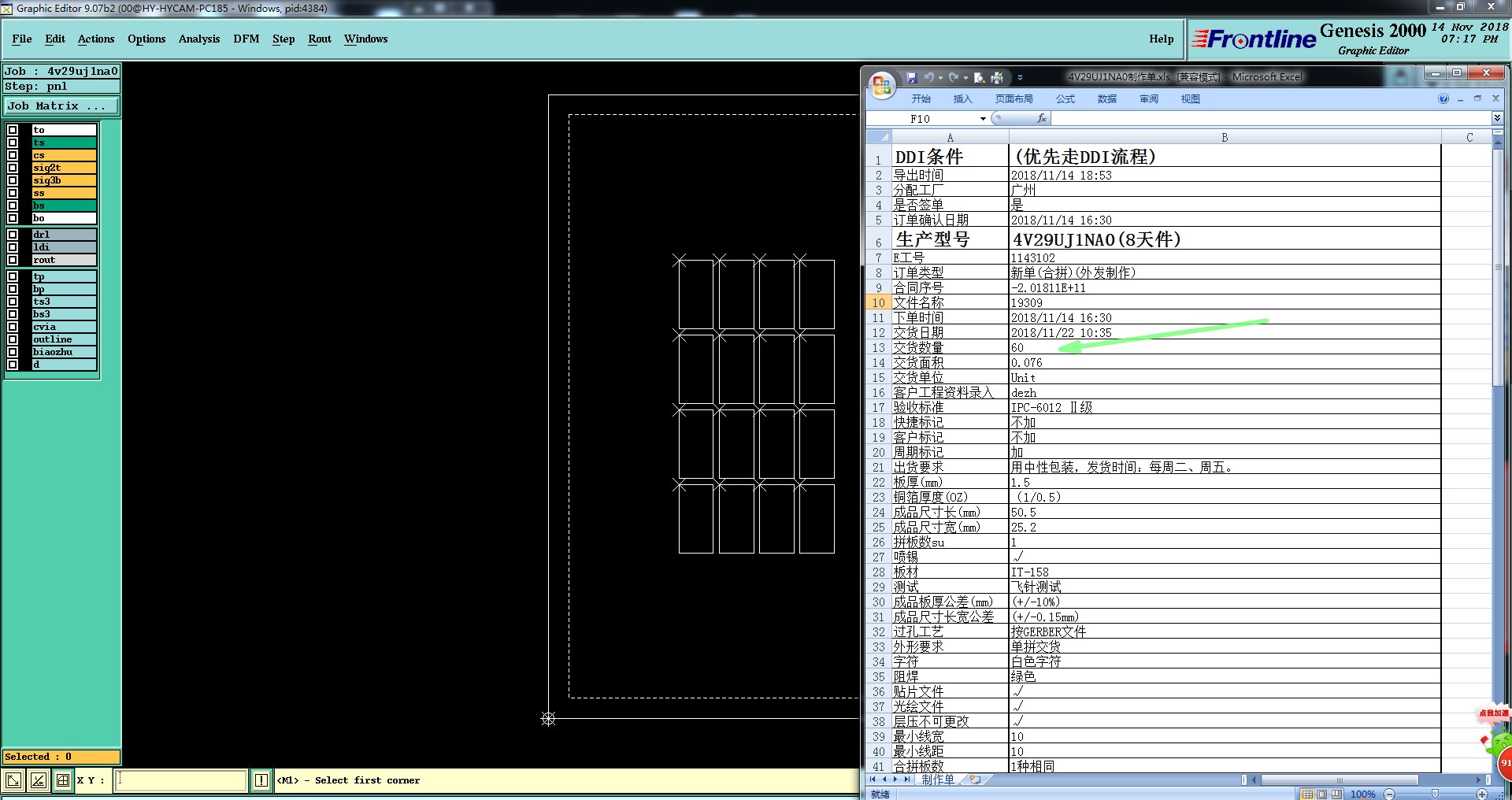Go to last sheet navigation arrow
This screenshot has height=800, width=1512.
[907, 780]
